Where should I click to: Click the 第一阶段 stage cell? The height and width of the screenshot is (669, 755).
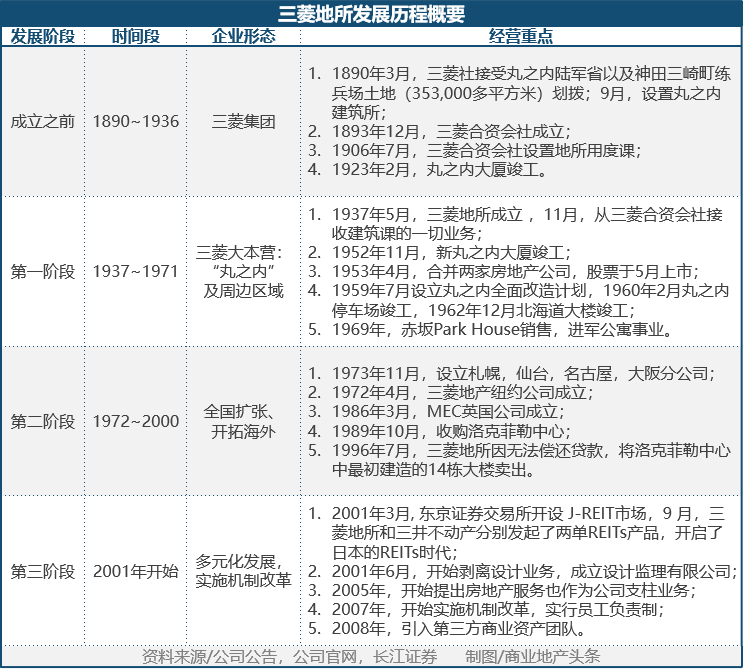pyautogui.click(x=43, y=272)
